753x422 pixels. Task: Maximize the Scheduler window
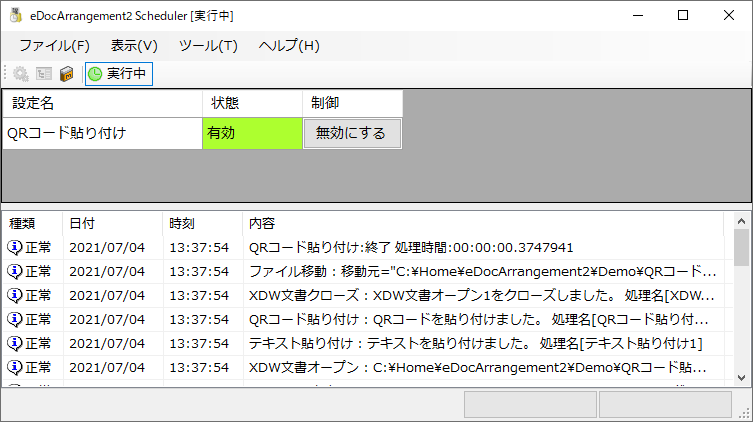pos(683,15)
